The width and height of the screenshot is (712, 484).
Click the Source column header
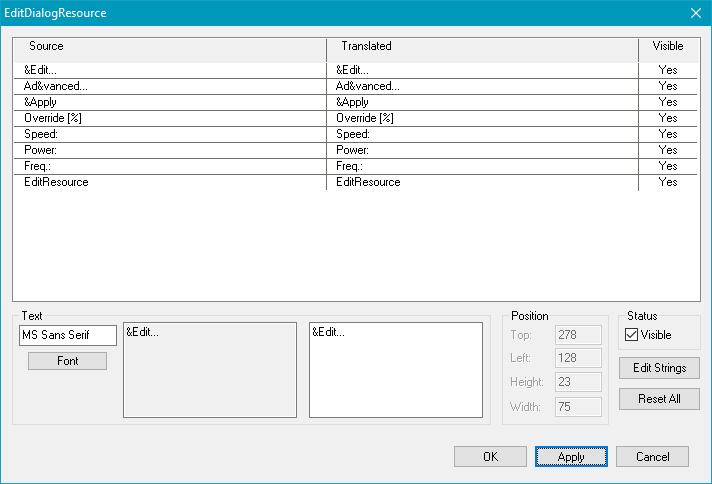pyautogui.click(x=170, y=46)
